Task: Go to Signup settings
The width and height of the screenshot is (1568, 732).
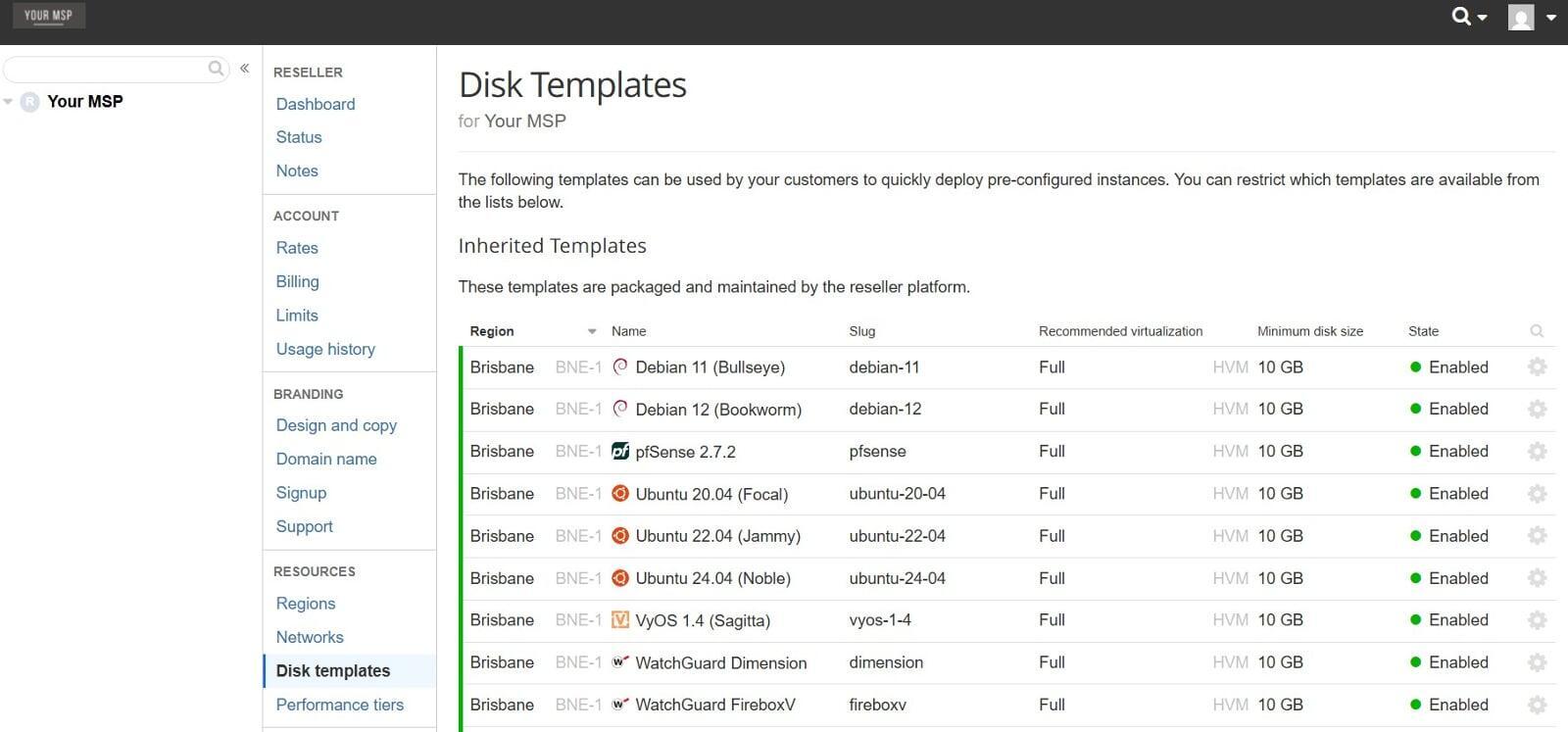Action: 301,493
